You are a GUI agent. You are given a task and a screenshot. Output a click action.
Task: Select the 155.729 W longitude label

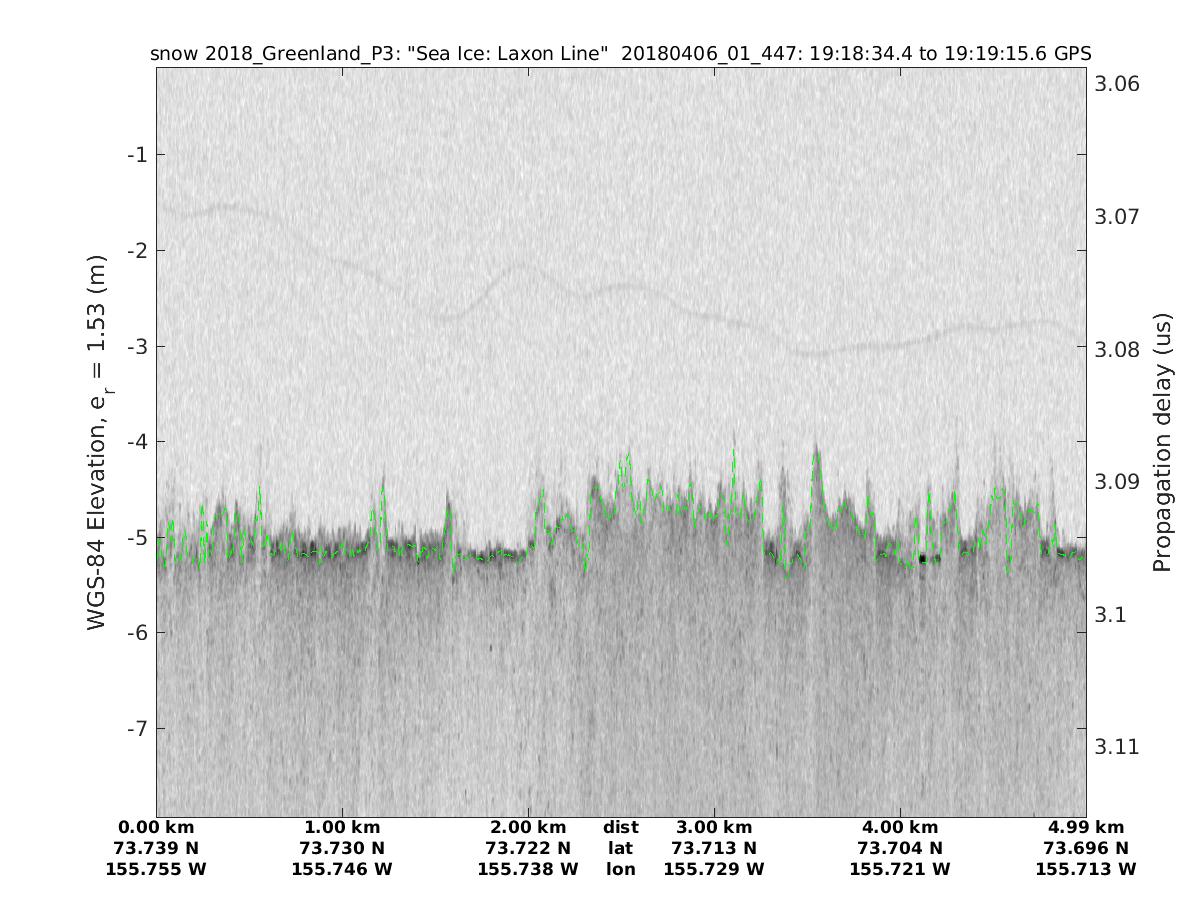[713, 869]
